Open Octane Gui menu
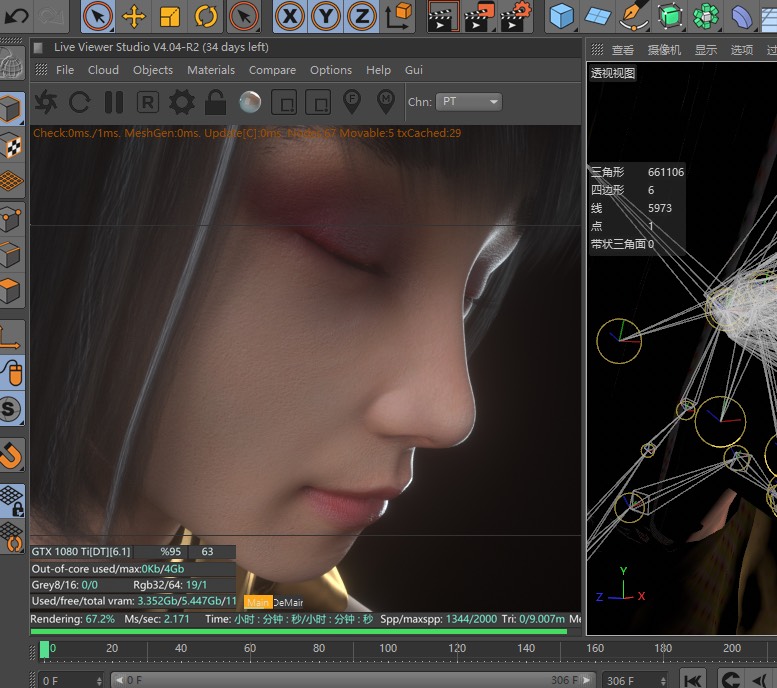This screenshot has width=777, height=688. [x=413, y=70]
